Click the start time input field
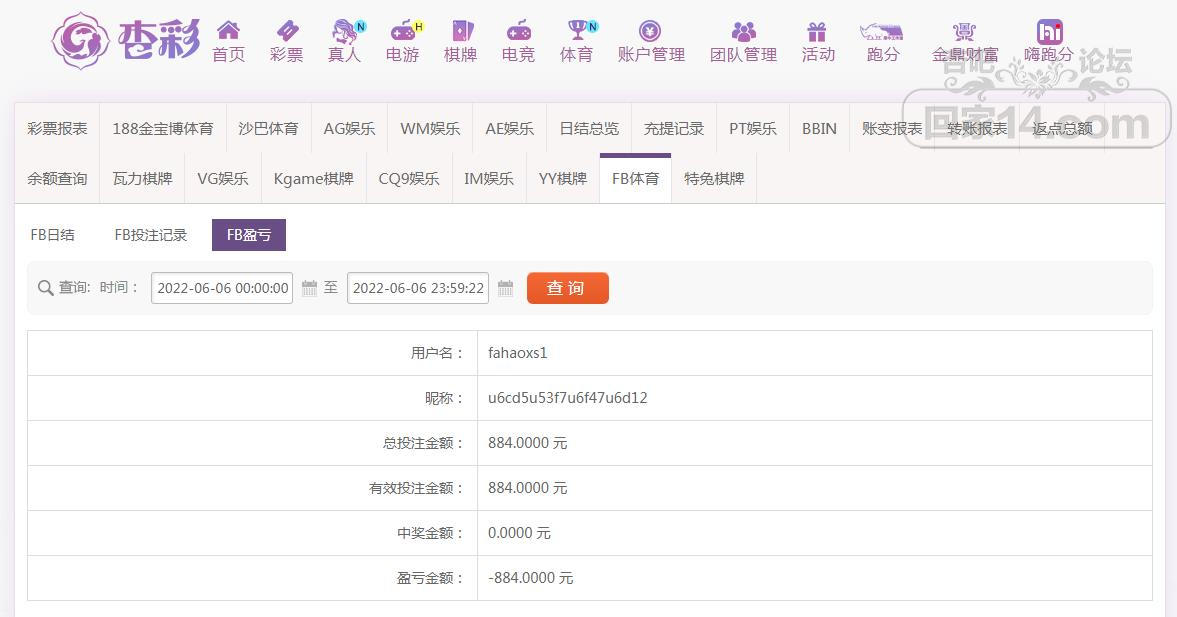The image size is (1177, 617). (x=222, y=288)
